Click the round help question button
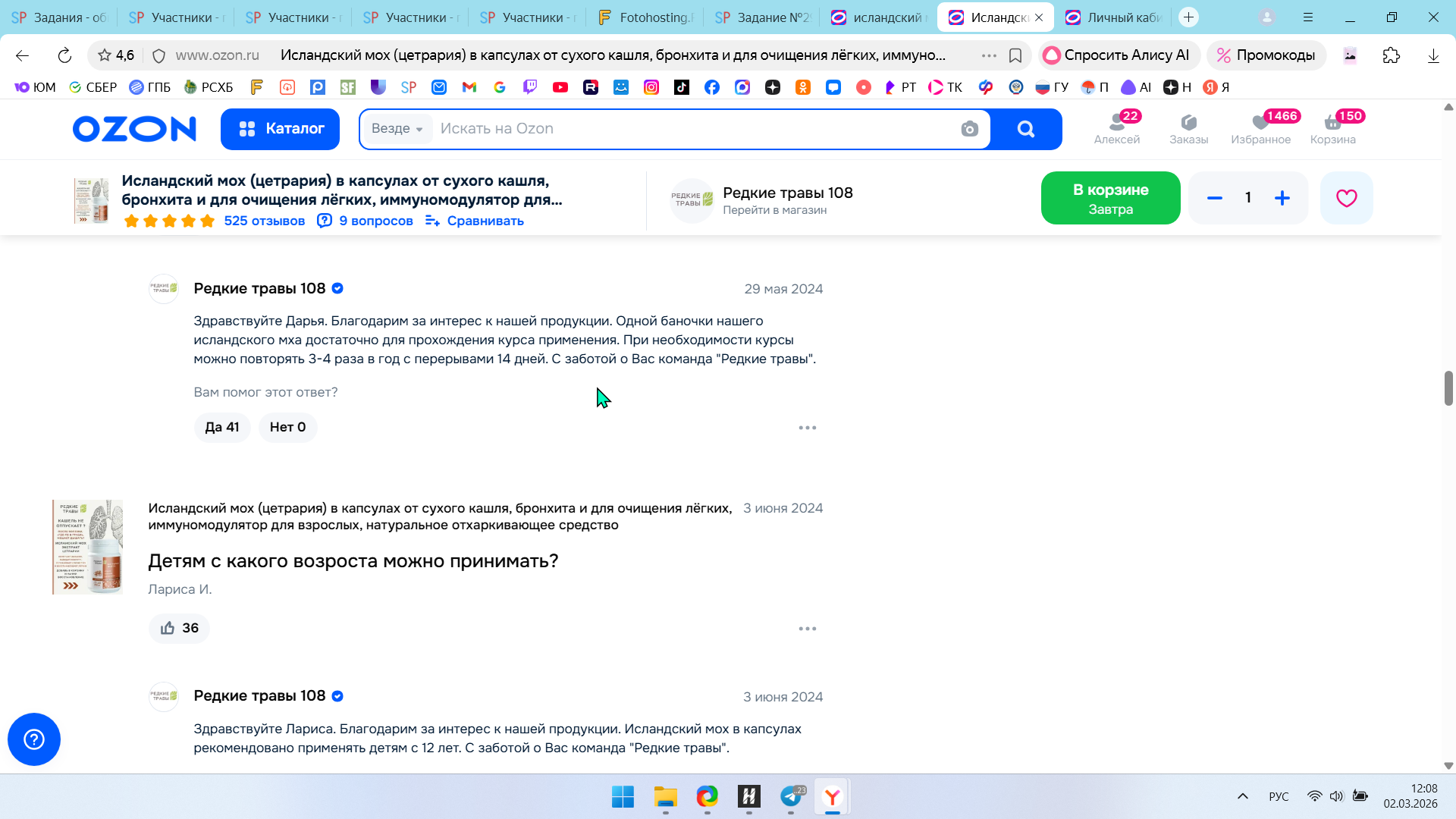The height and width of the screenshot is (819, 1456). click(x=34, y=739)
